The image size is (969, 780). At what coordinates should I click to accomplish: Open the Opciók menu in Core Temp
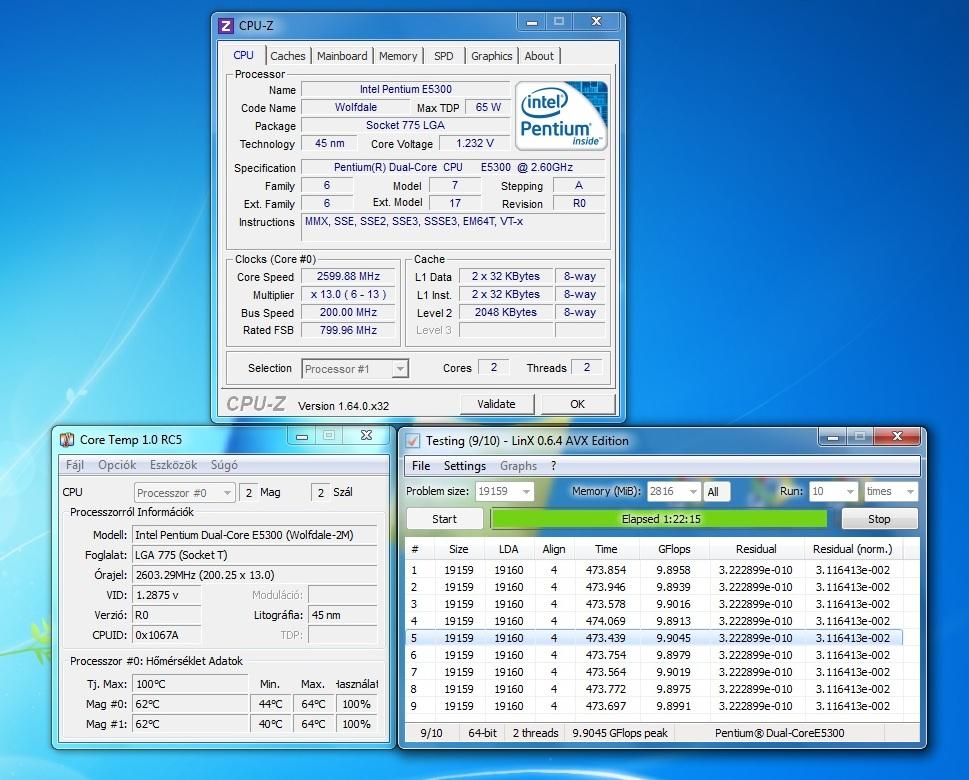(117, 465)
